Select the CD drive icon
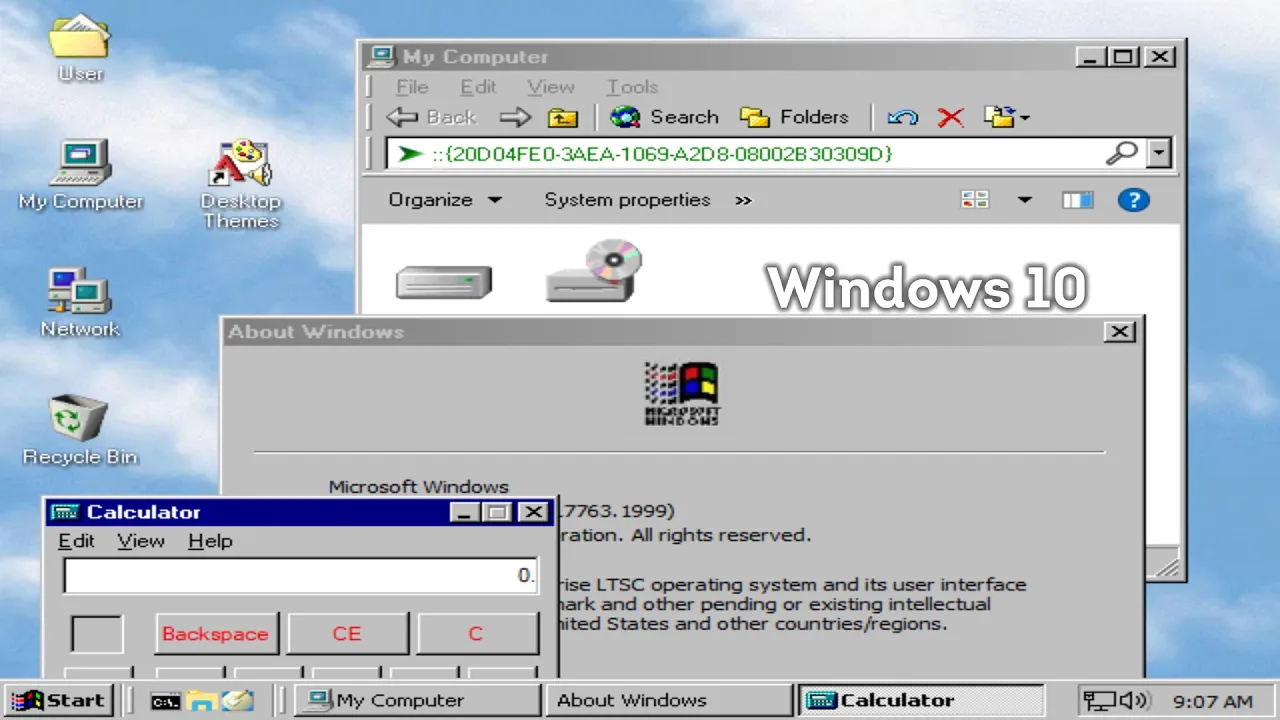Screen dimensions: 1280x720 [x=594, y=270]
